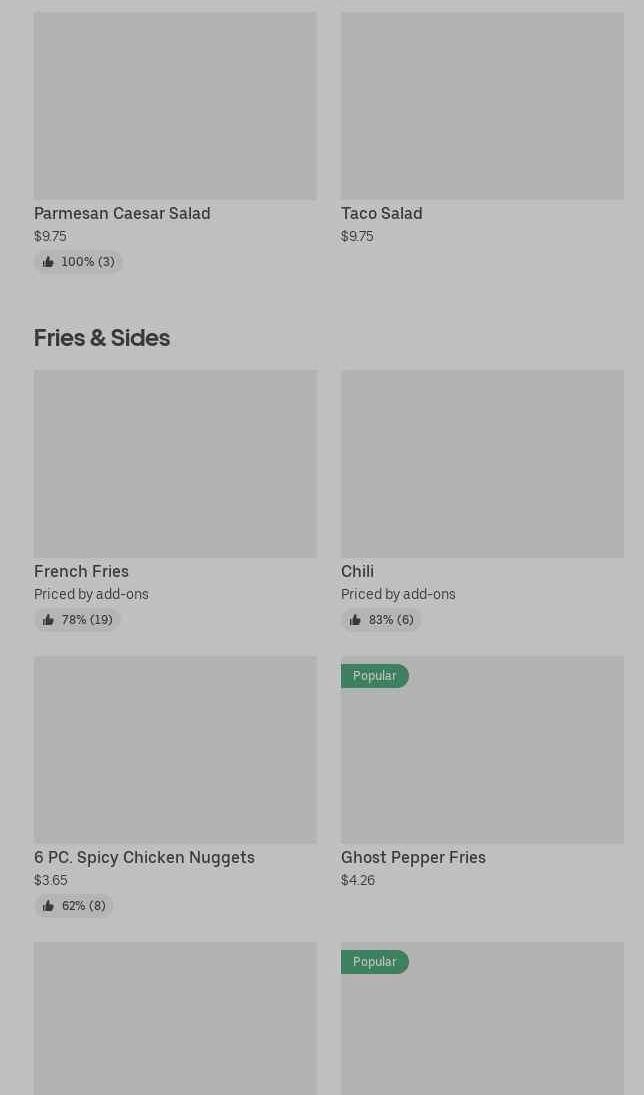Select the French Fries title
This screenshot has width=644, height=1095.
point(81,571)
